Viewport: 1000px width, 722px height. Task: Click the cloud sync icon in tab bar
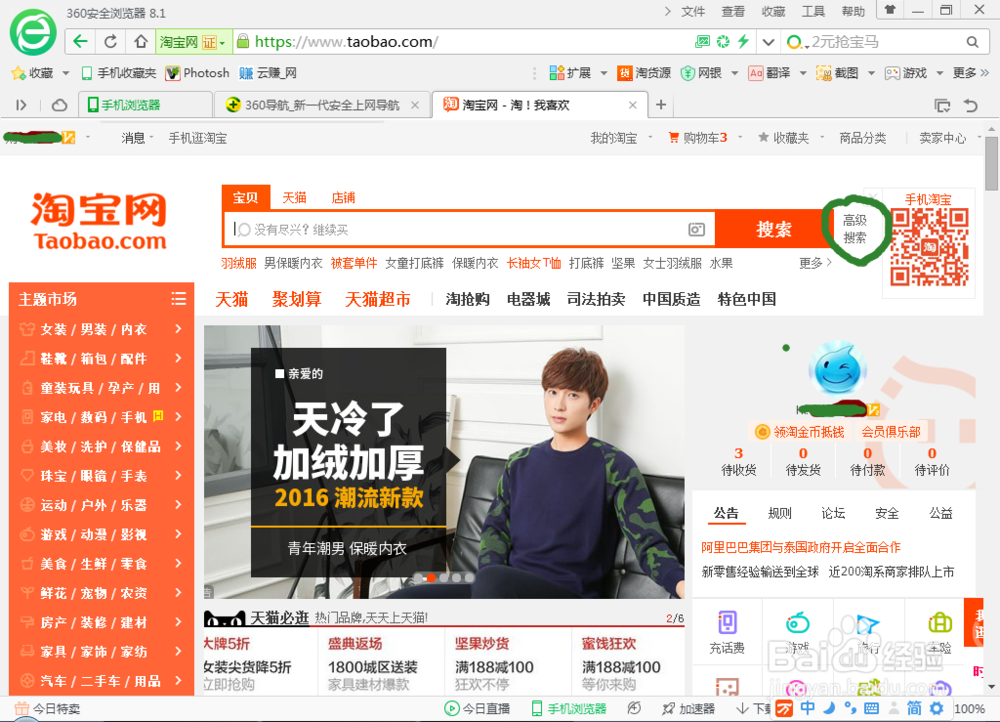click(x=59, y=105)
